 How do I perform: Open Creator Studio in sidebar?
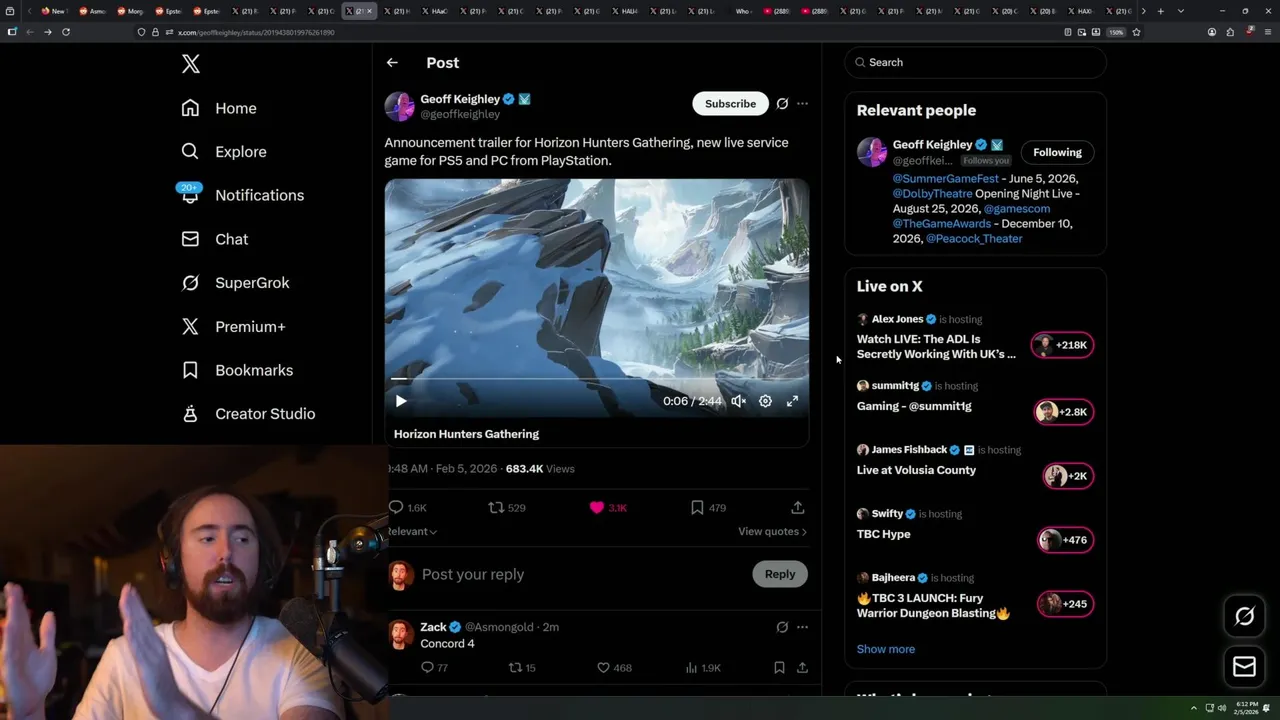248,414
